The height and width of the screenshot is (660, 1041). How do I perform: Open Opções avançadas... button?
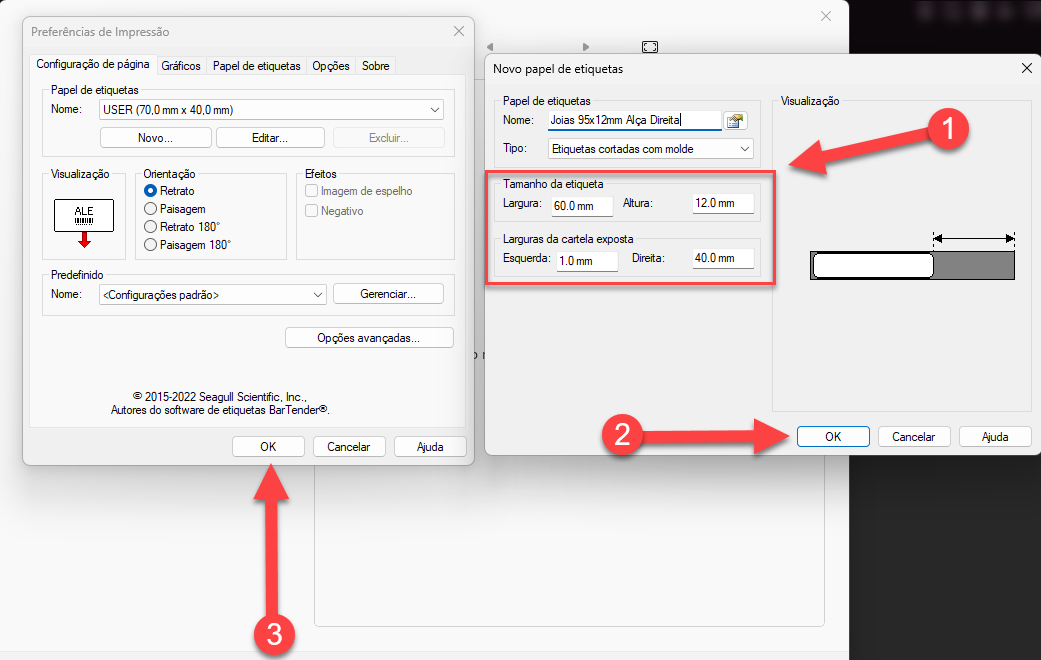pos(369,337)
